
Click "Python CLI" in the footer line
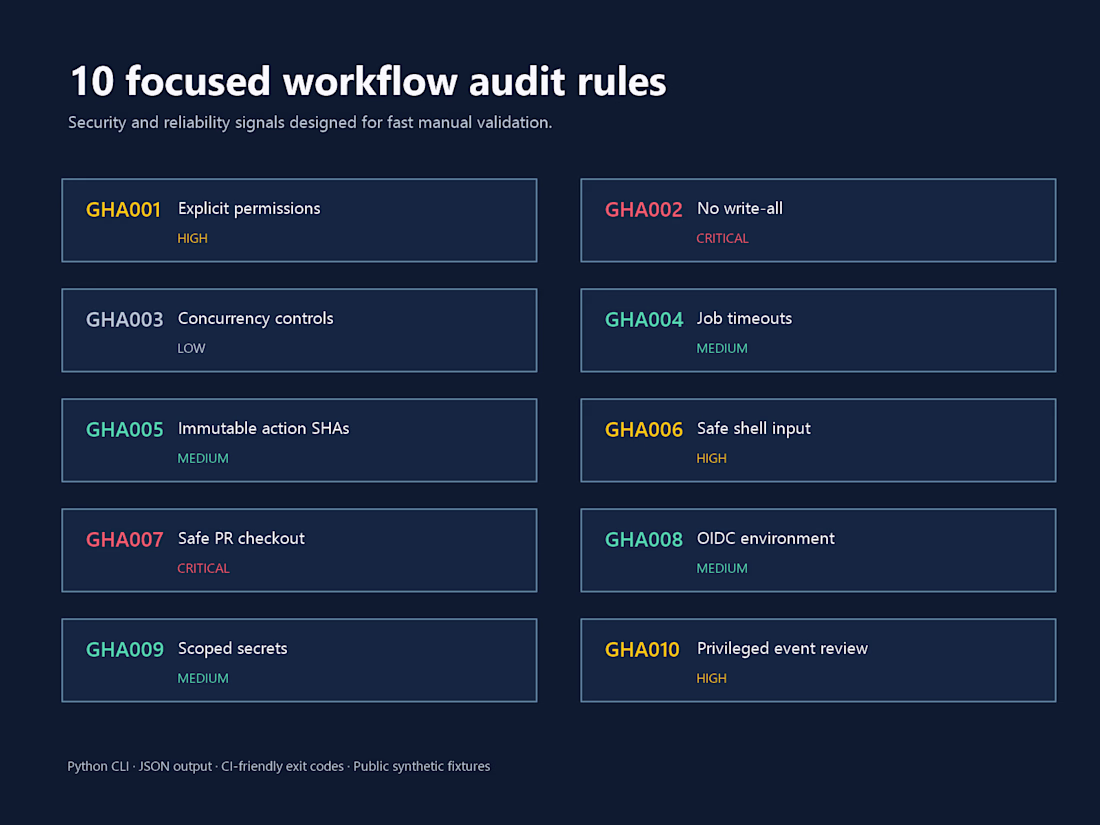(x=98, y=767)
